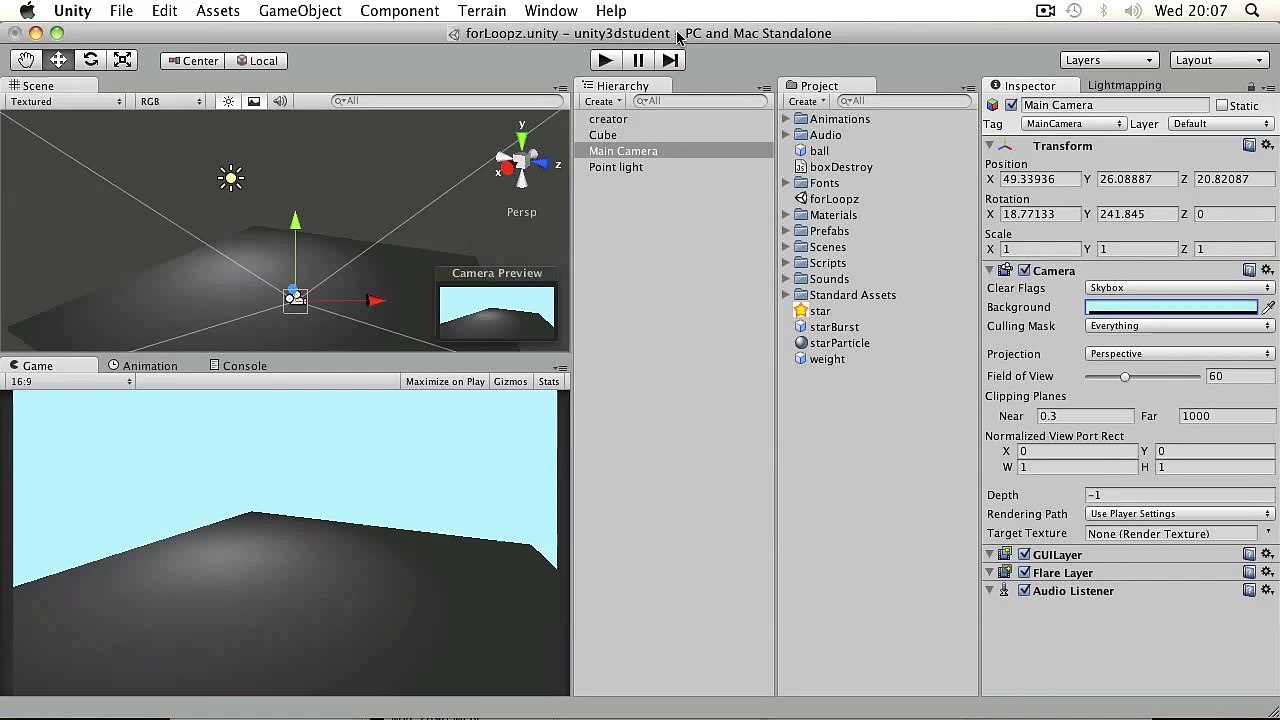This screenshot has width=1280, height=720.
Task: Open Transform component help icon
Action: (1249, 146)
